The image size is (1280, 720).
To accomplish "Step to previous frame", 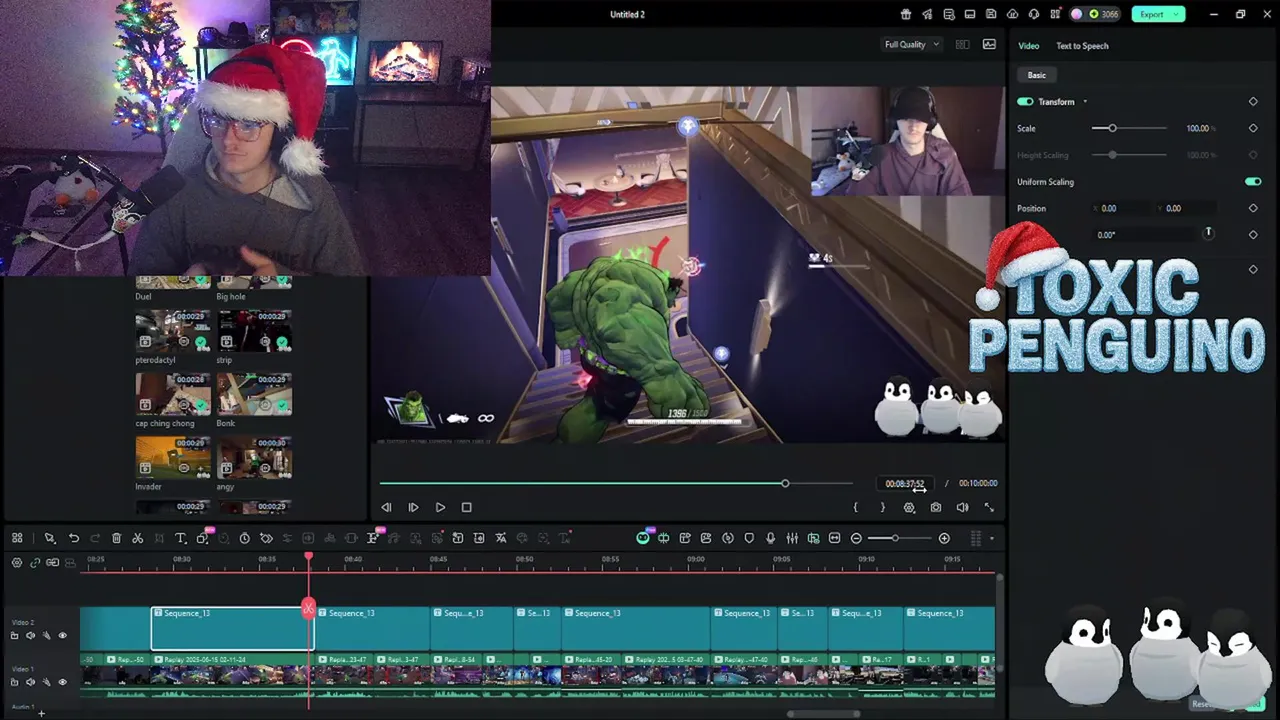I will 386,507.
